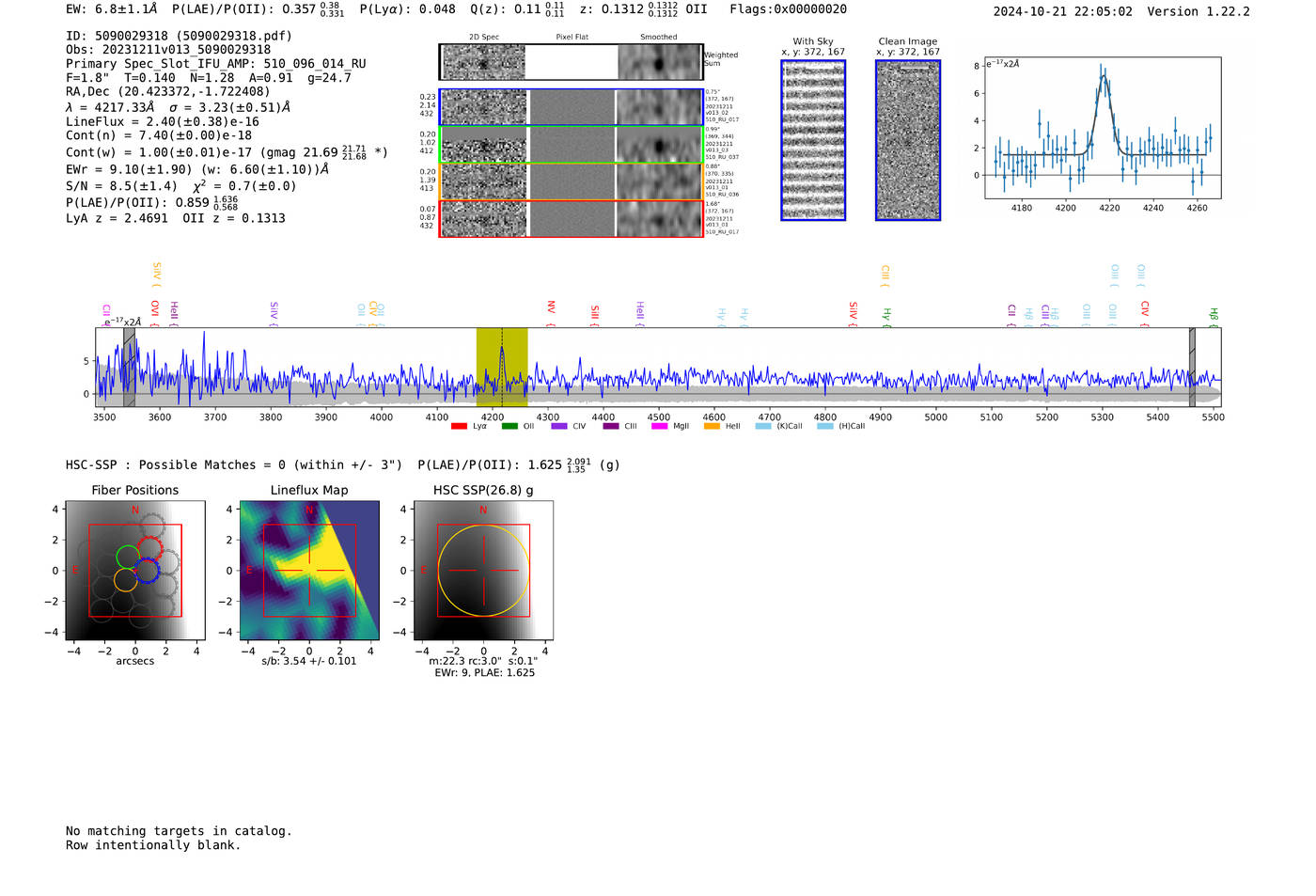The image size is (1316, 896).
Task: Select the s/b: 3.54 +/- 0.101 caption
Action: [x=309, y=661]
